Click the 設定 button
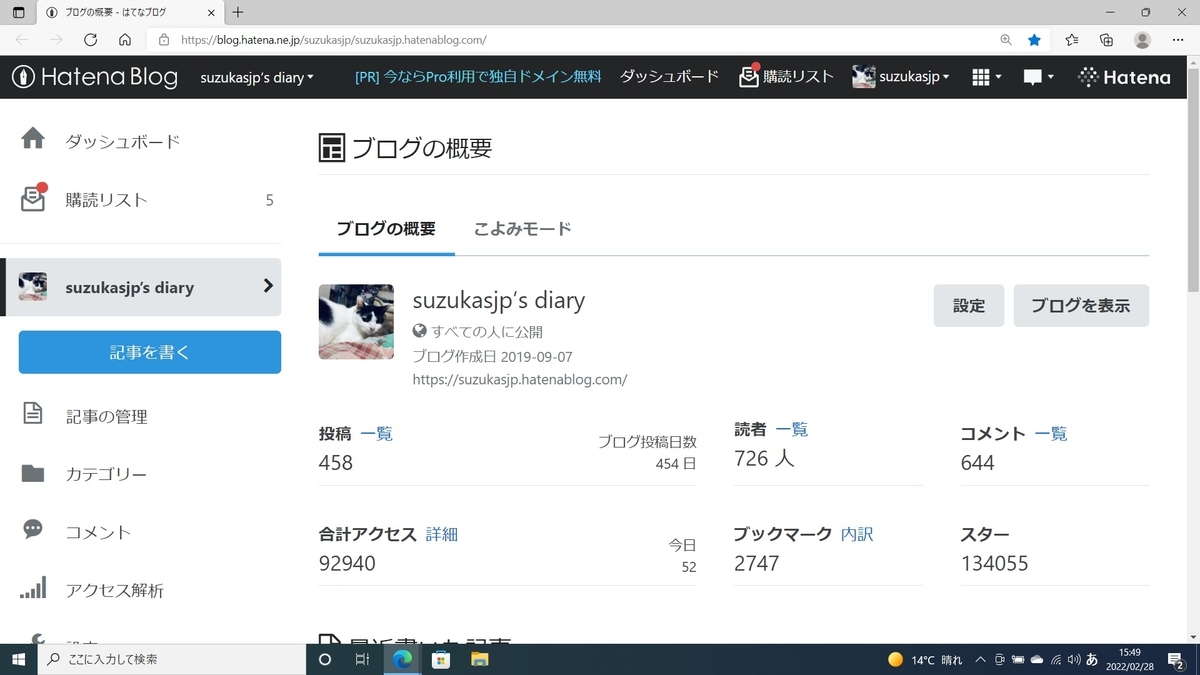This screenshot has width=1200, height=675. pos(969,306)
